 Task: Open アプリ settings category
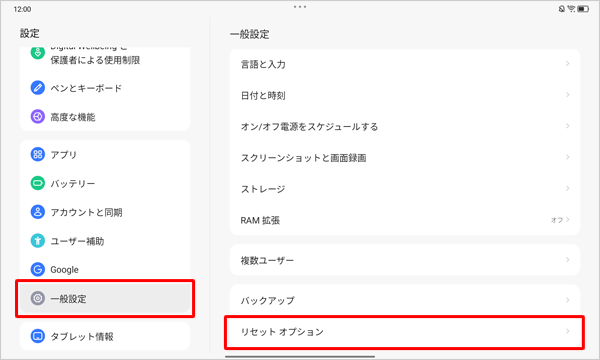(x=105, y=155)
